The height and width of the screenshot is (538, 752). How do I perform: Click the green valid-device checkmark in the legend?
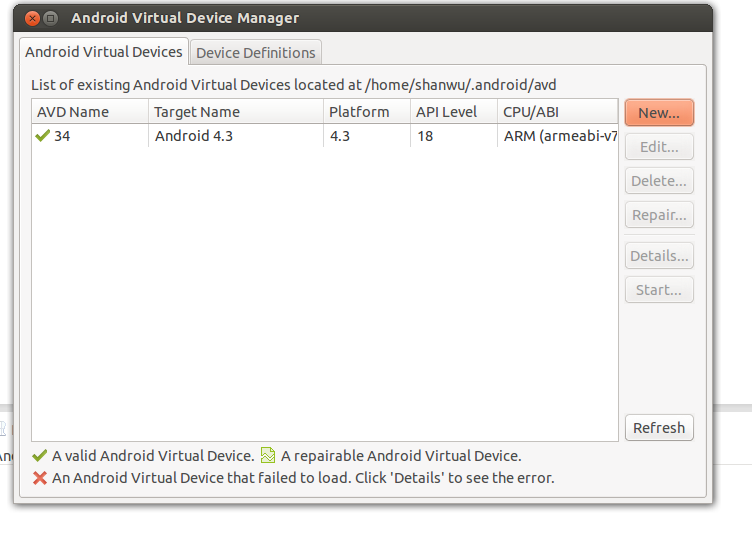point(40,456)
